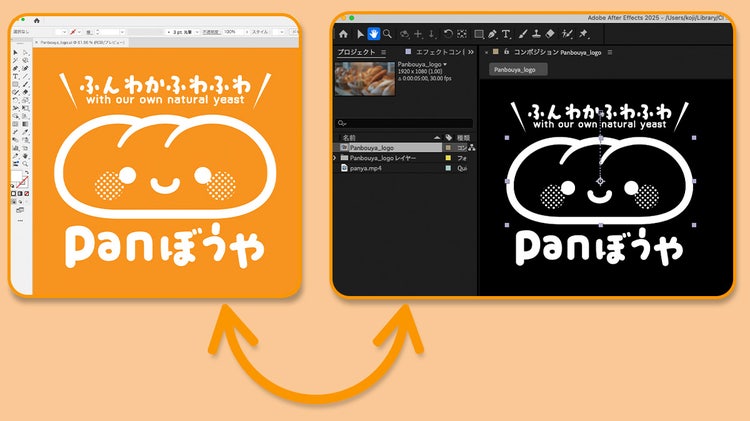Select the Rotation tool in After Effects
This screenshot has height=421, width=750.
click(x=448, y=34)
